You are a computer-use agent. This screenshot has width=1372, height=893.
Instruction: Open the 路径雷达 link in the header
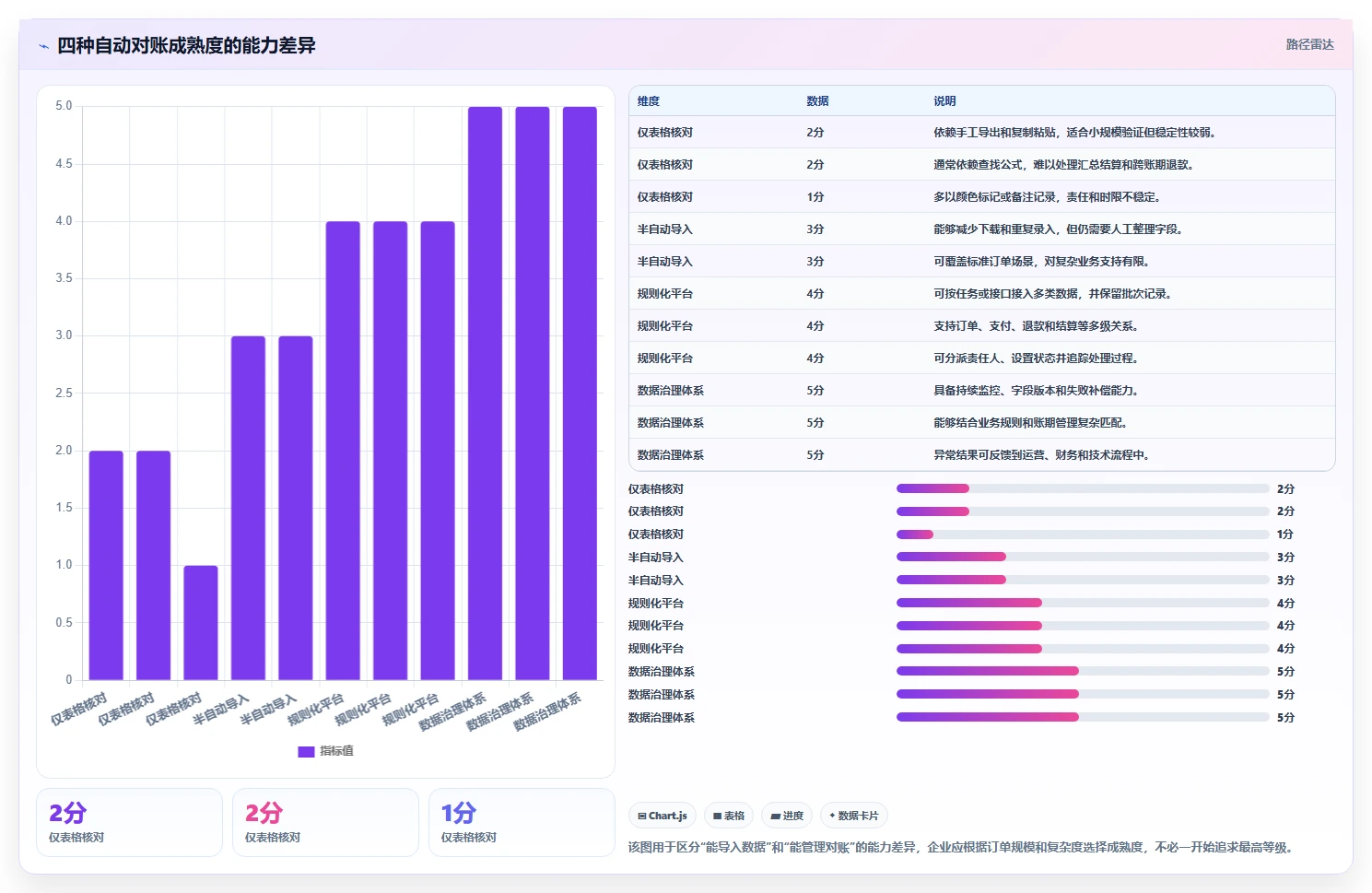coord(1309,44)
